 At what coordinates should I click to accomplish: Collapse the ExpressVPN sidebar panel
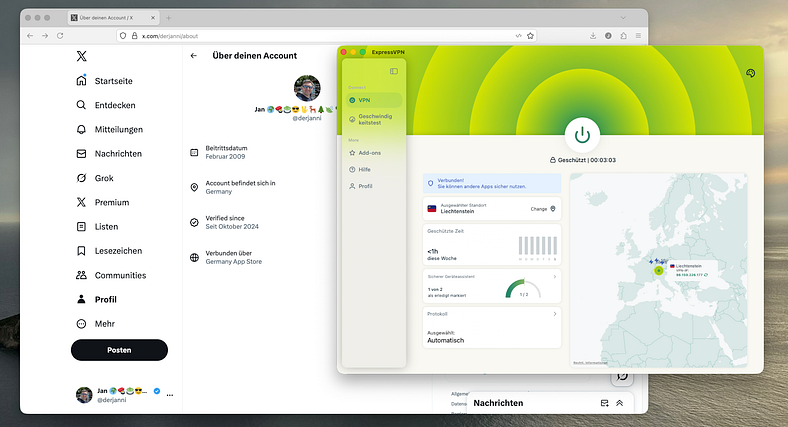pos(394,71)
